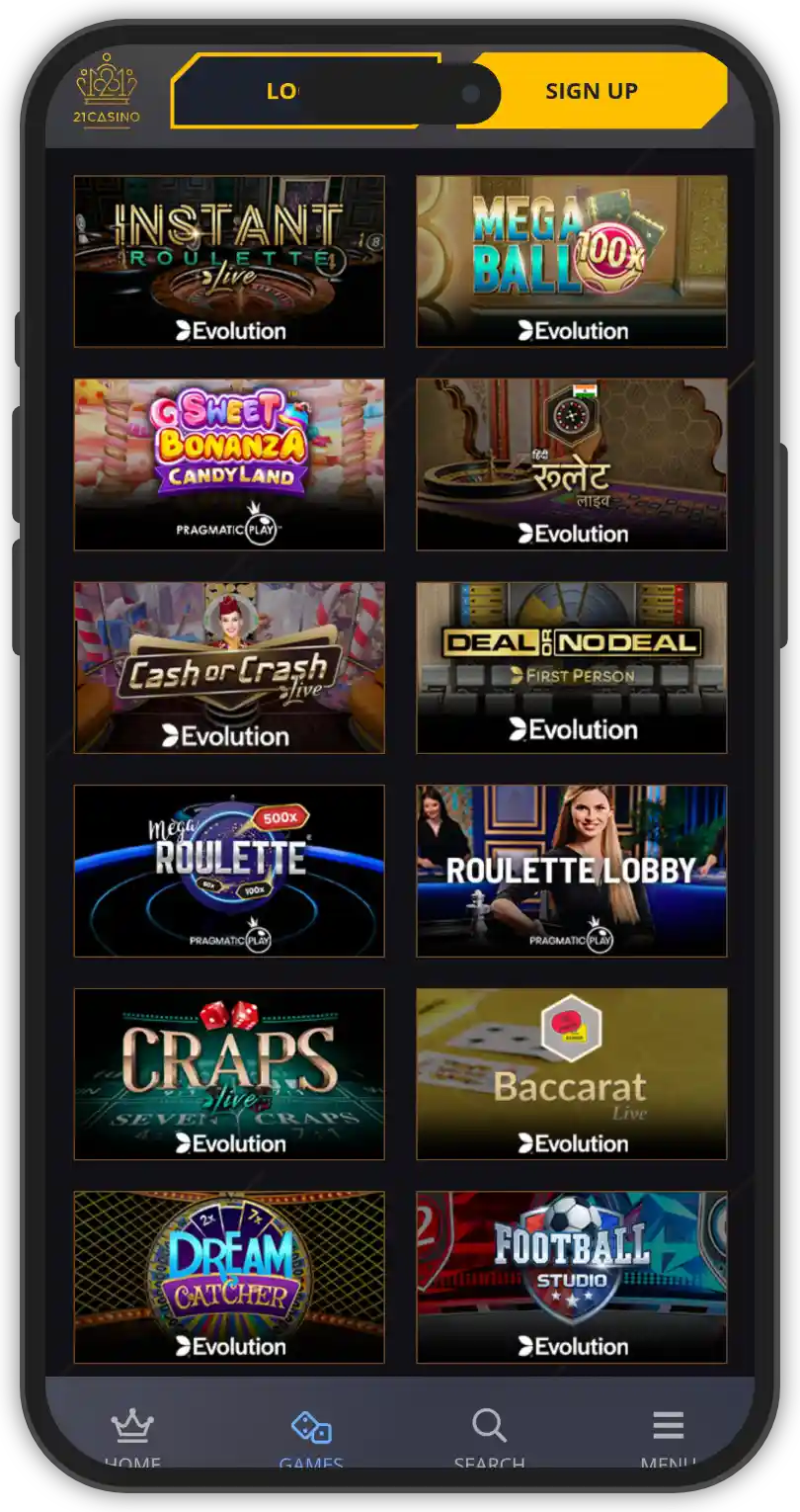Click the partially hidden Log In button
This screenshot has width=800, height=1512.
pos(306,91)
